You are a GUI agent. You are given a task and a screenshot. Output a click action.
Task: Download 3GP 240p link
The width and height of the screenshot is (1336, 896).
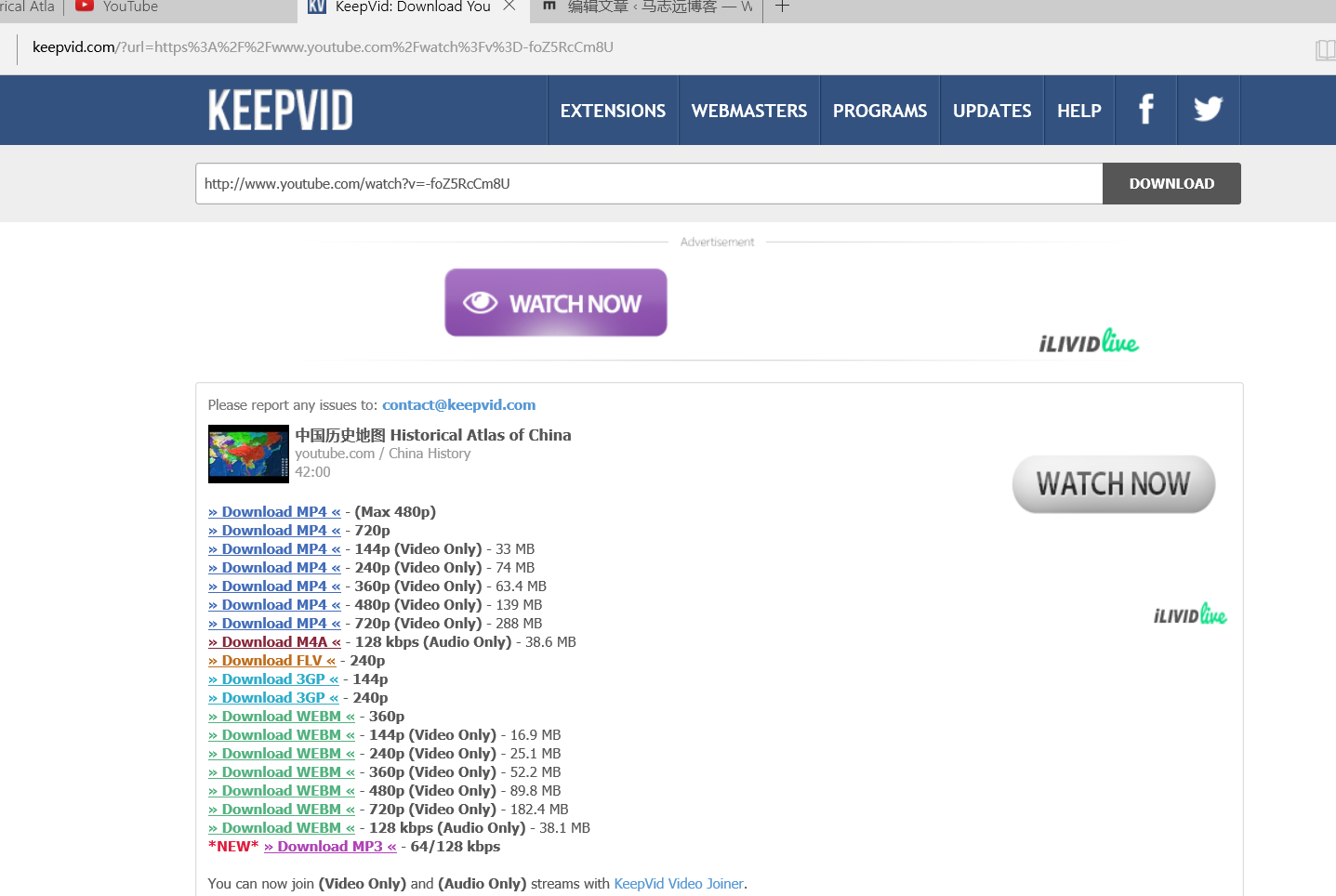273,698
